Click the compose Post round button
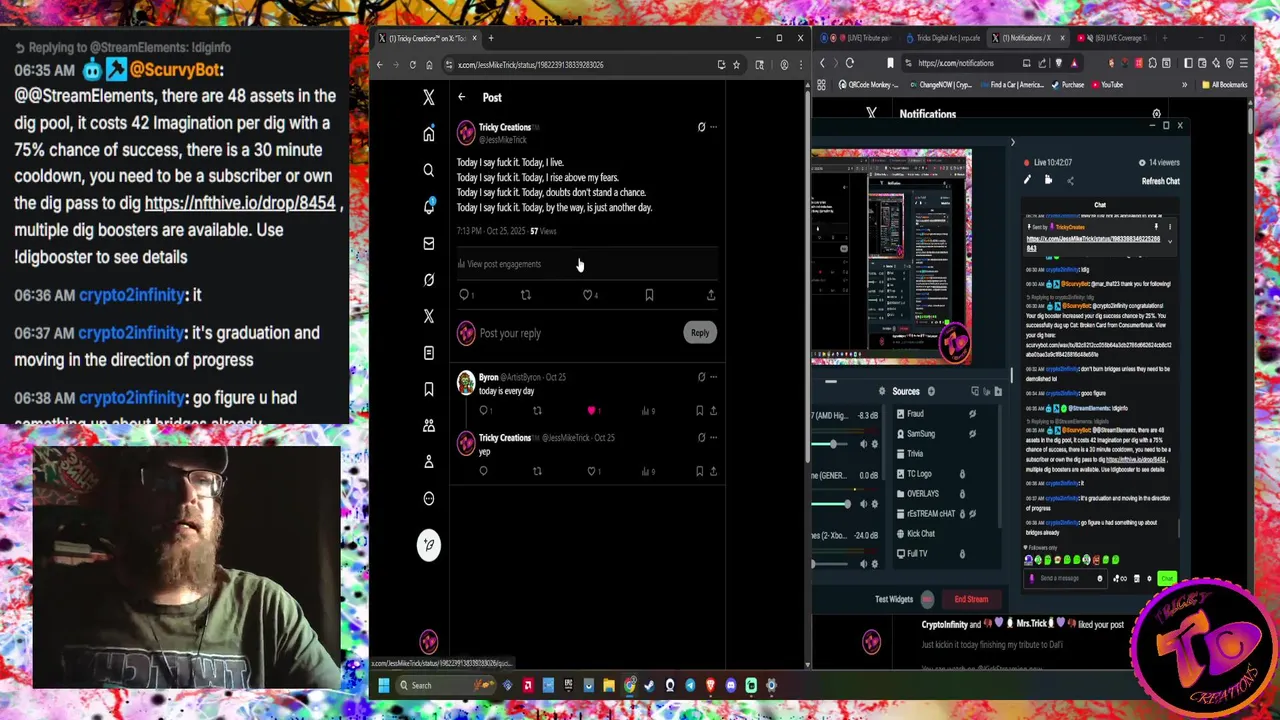Image resolution: width=1280 pixels, height=720 pixels. tap(428, 545)
